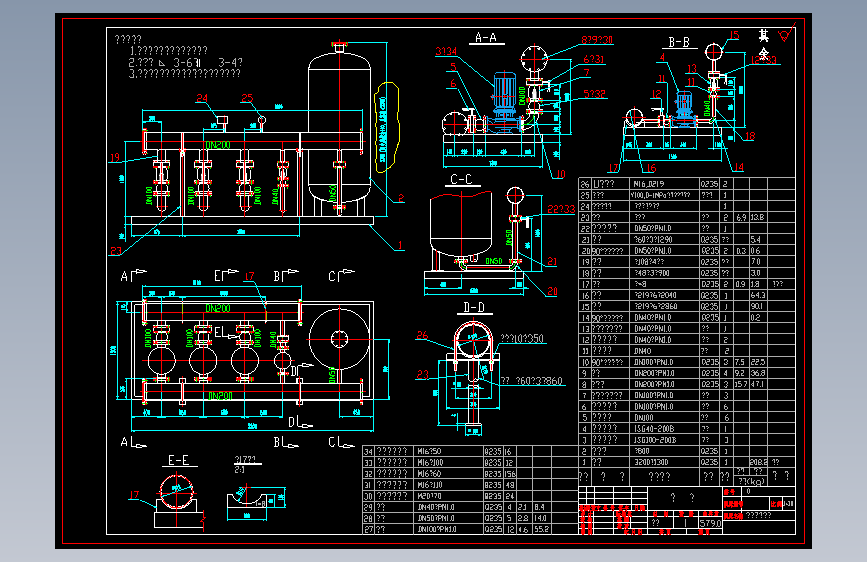Image resolution: width=867 pixels, height=562 pixels.
Task: Select red callout number 24 above the header pipe
Action: (x=202, y=98)
